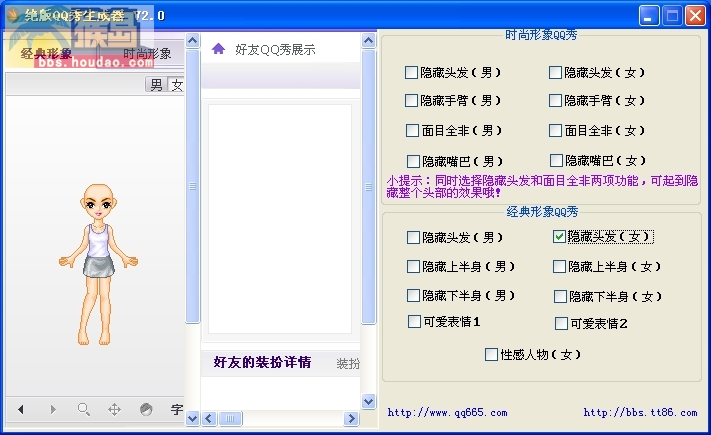Select 女 gender button
Viewport: 711px width, 435px height.
pyautogui.click(x=177, y=84)
